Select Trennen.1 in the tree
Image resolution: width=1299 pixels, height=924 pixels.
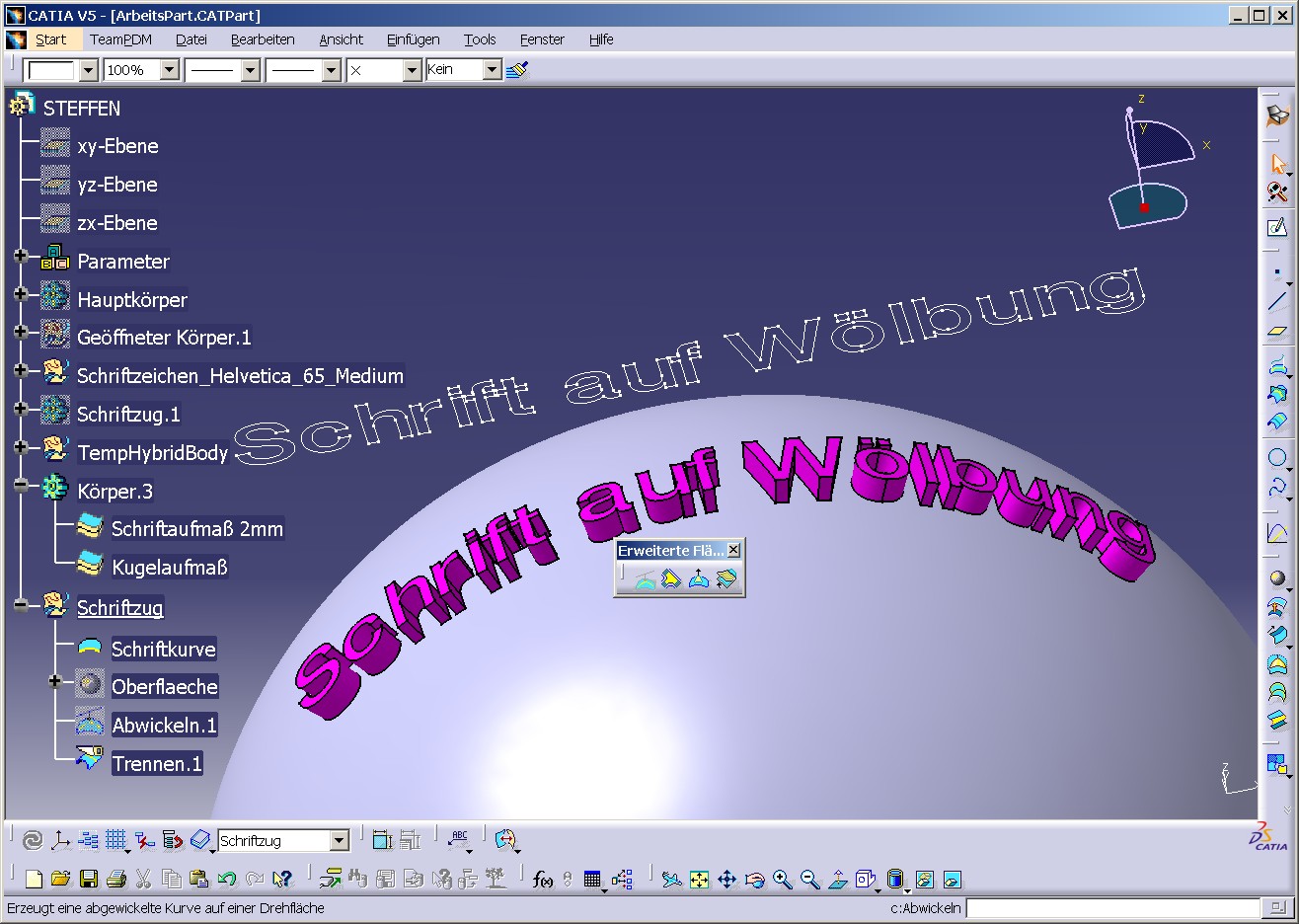pyautogui.click(x=157, y=763)
